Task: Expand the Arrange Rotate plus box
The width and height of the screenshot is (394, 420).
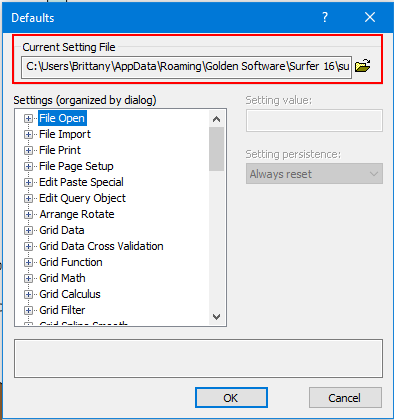Action: pos(28,214)
